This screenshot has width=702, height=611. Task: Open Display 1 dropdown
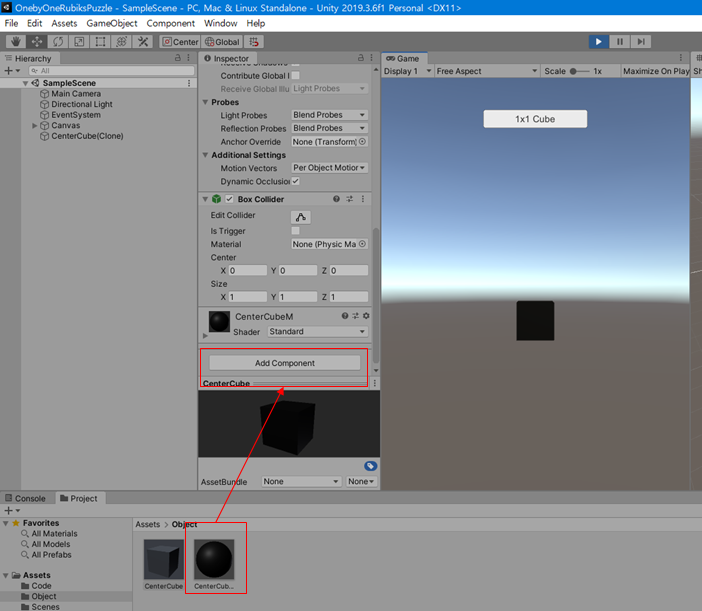tap(407, 71)
